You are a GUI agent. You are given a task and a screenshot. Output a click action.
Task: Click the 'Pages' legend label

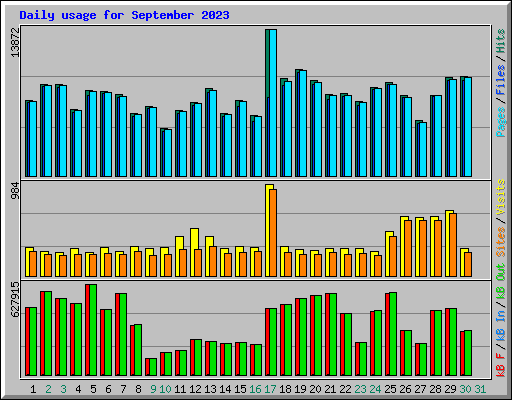tap(501, 122)
